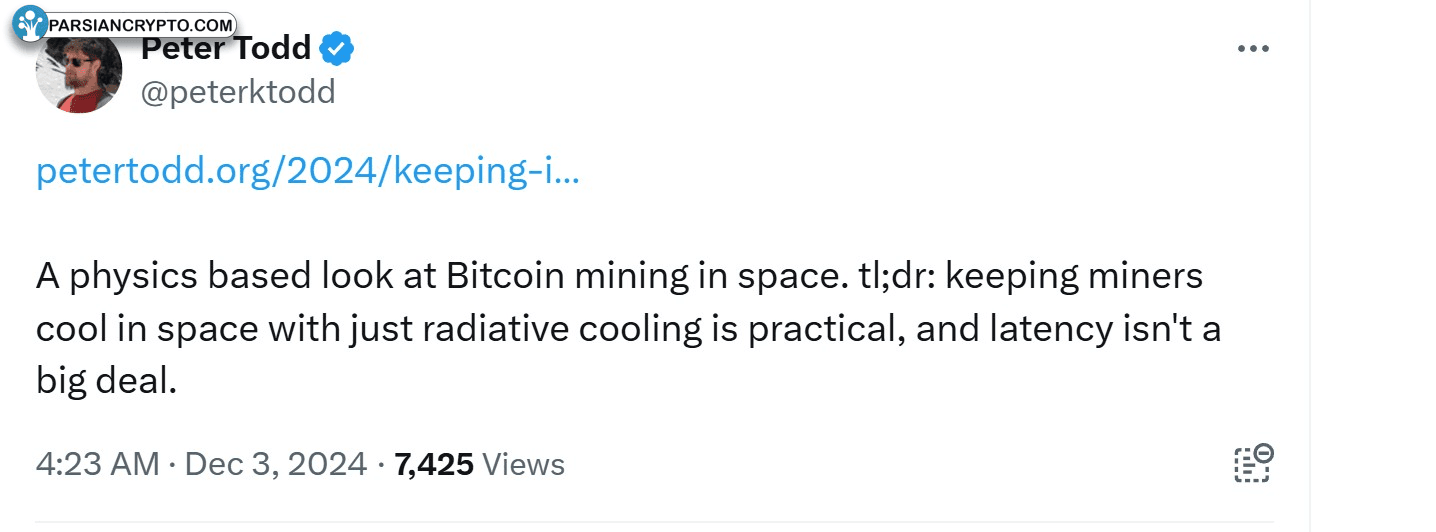Open the three-dot More options menu
The width and height of the screenshot is (1436, 532).
(1253, 49)
